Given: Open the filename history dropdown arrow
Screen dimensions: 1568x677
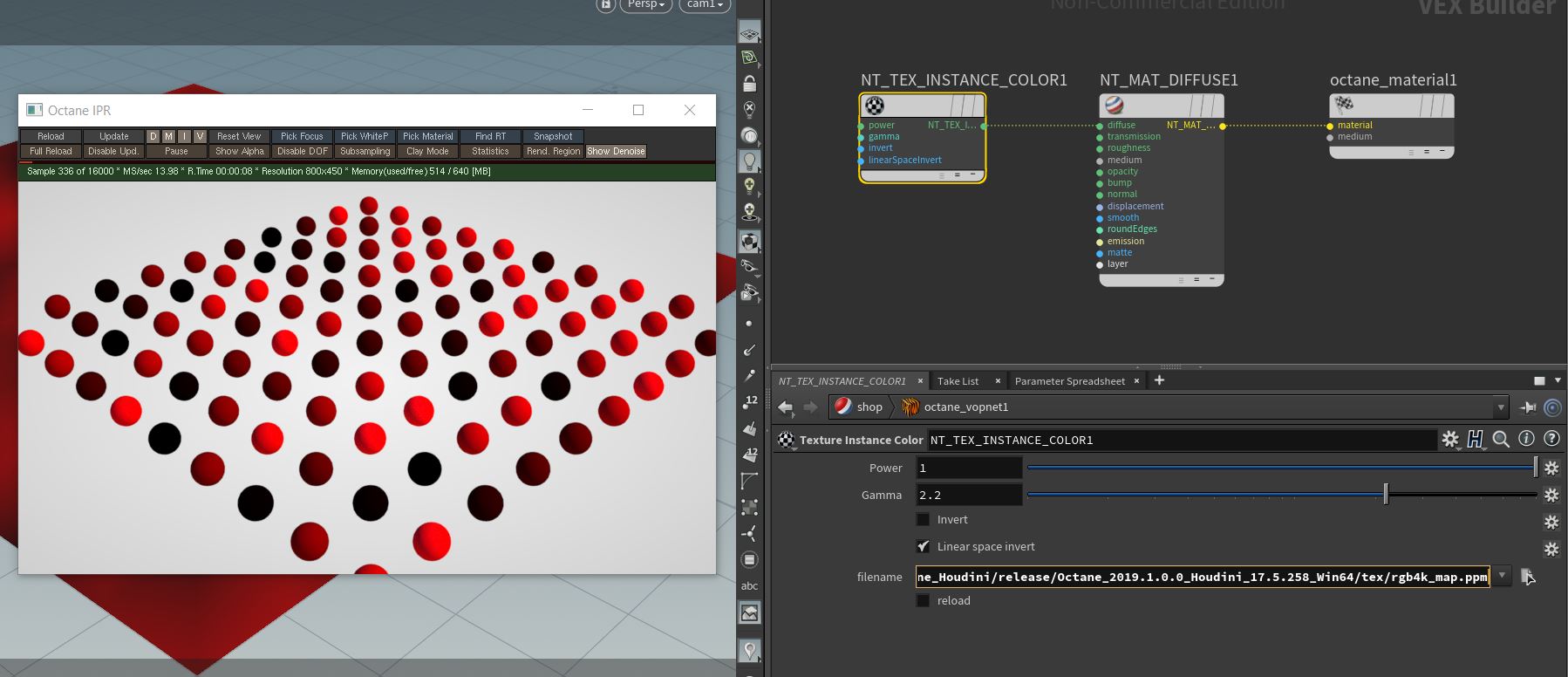Looking at the screenshot, I should coord(1502,576).
